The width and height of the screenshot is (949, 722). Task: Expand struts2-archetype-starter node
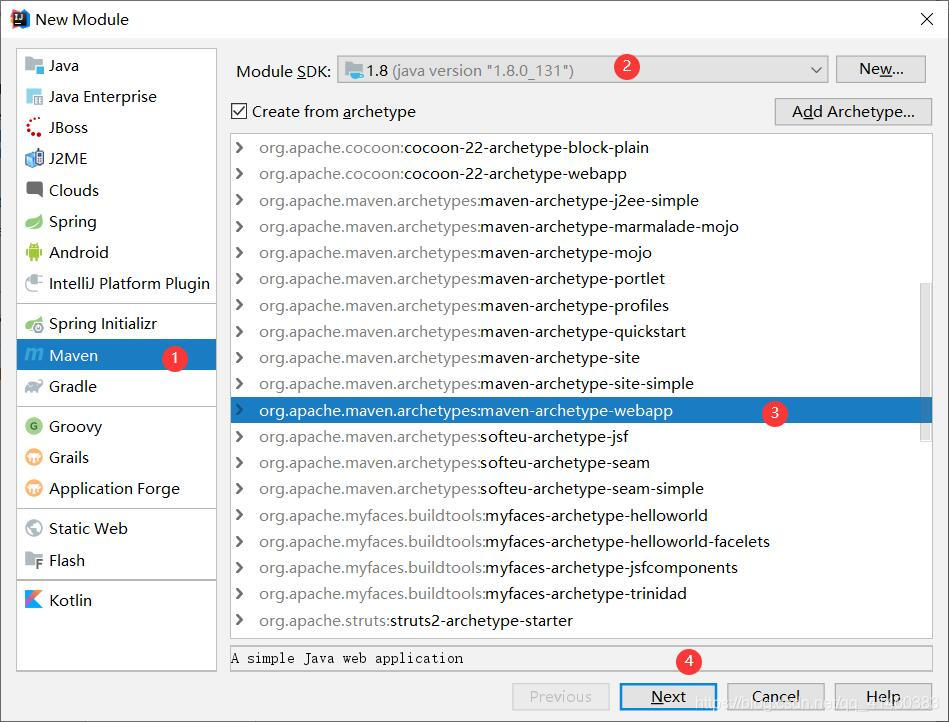(x=240, y=620)
